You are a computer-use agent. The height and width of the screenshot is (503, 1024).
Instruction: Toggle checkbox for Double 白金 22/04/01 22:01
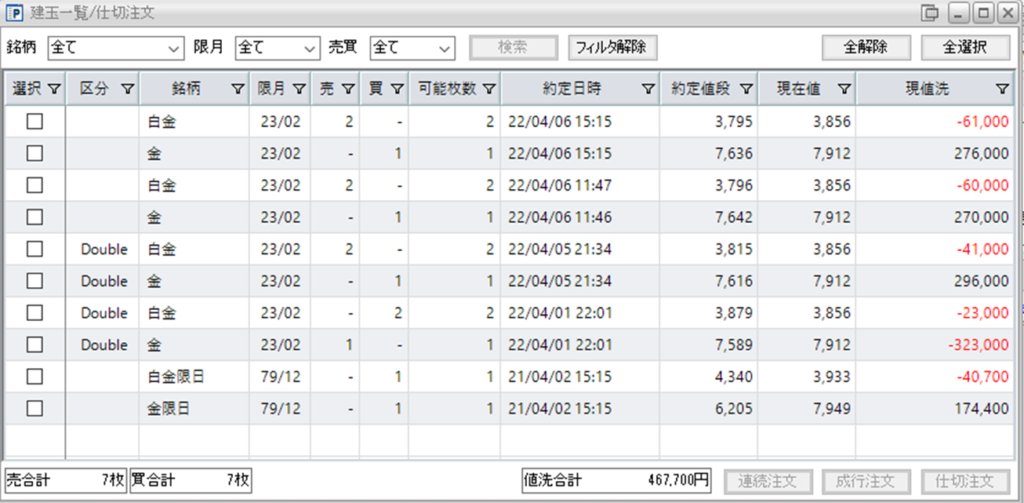[35, 313]
